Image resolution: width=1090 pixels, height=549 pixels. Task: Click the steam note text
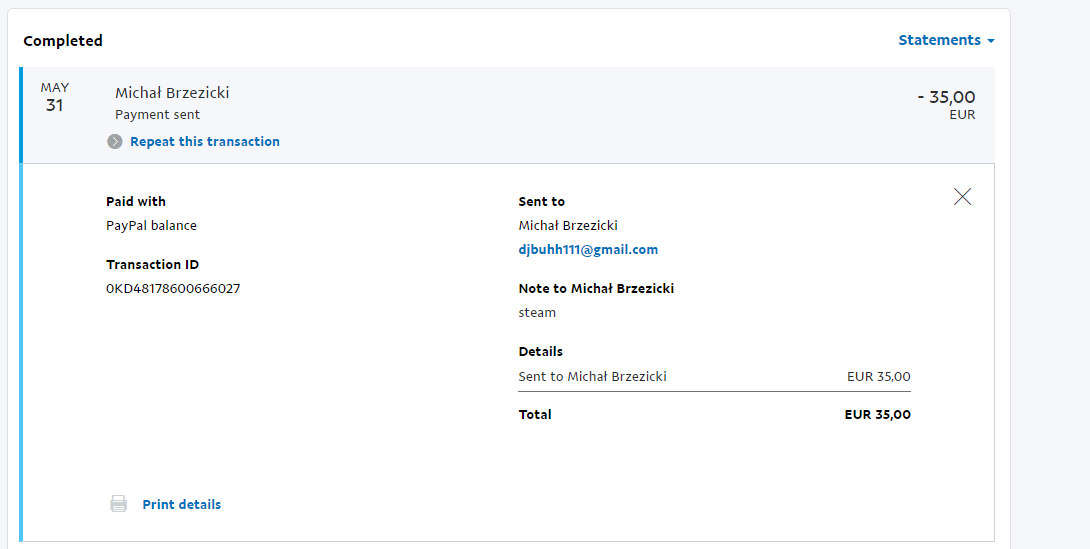click(537, 313)
